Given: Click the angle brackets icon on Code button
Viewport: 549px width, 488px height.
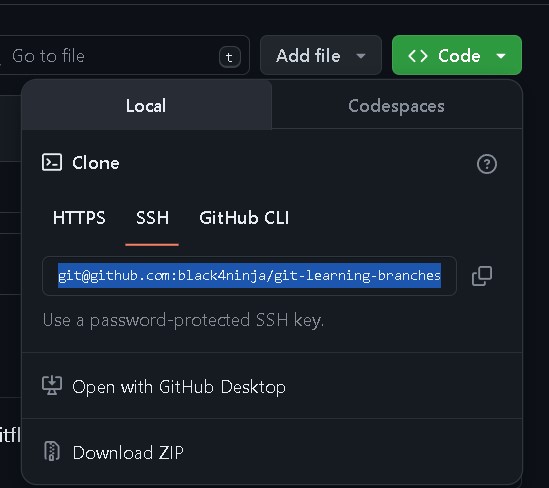Looking at the screenshot, I should pos(418,56).
